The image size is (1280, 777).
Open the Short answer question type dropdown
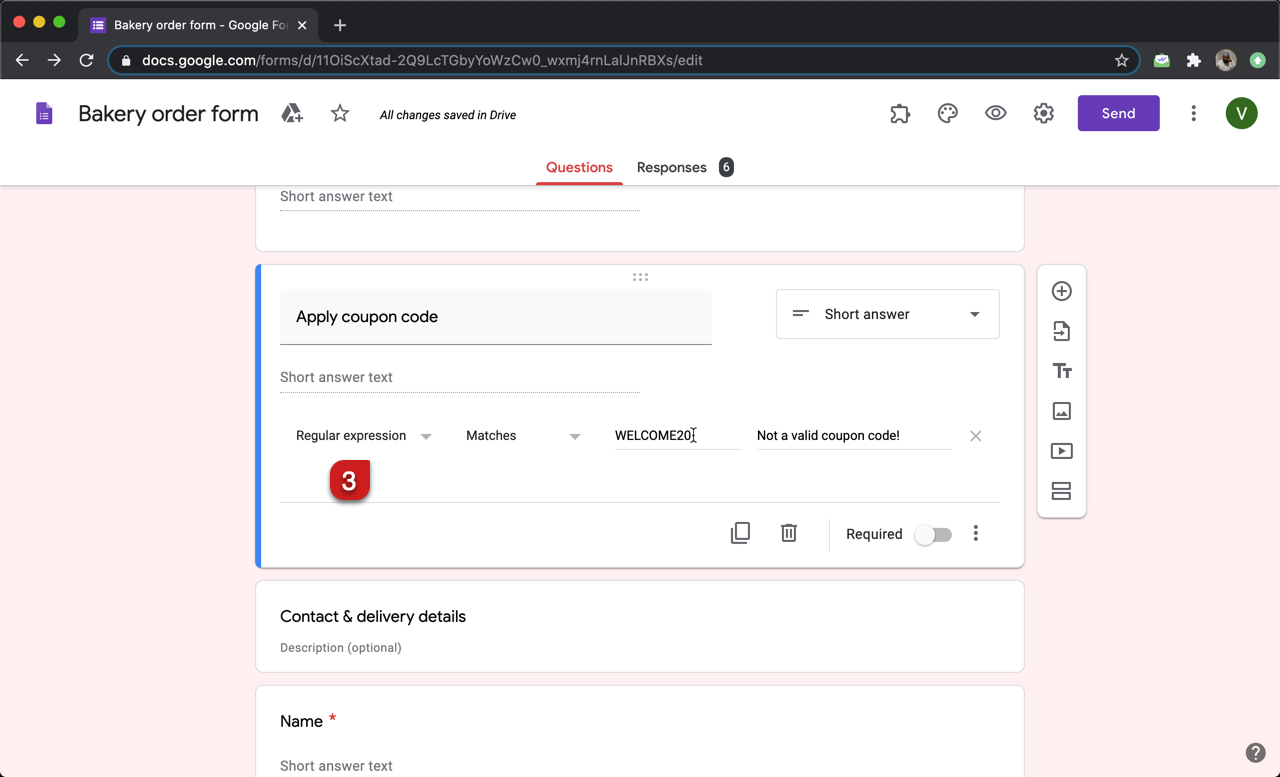[x=887, y=314]
